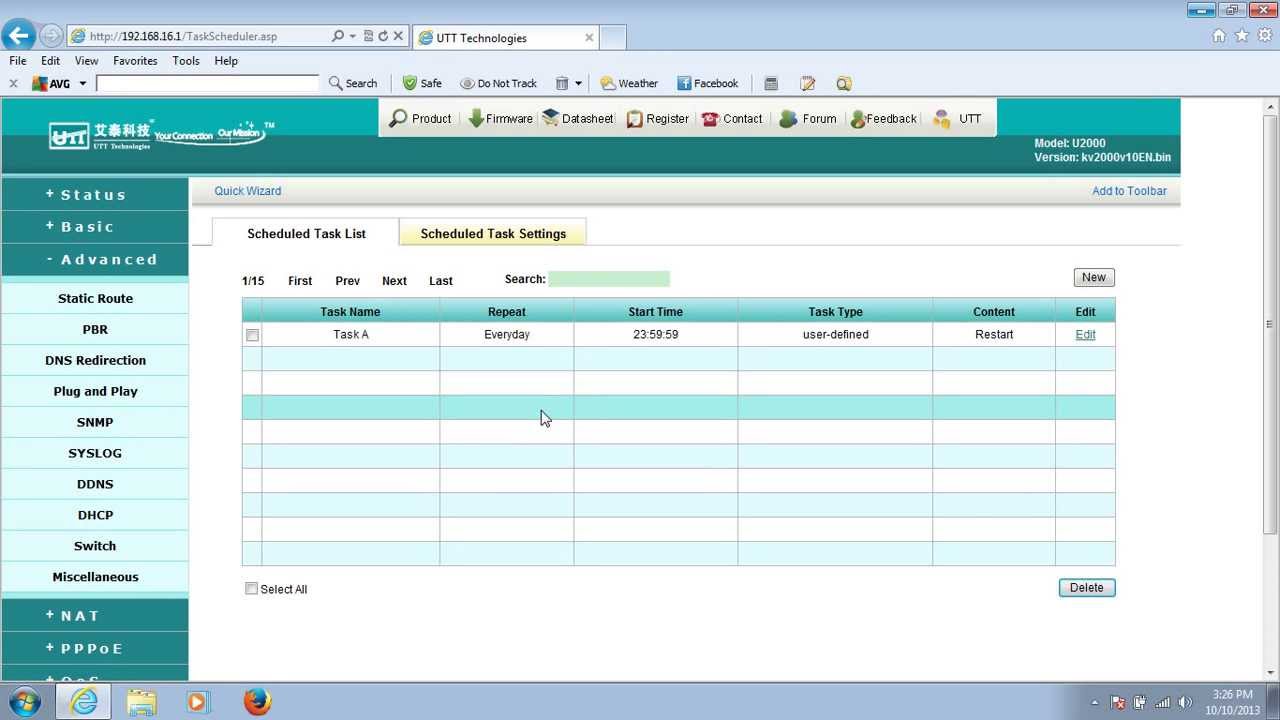Expand the PPPoE menu section
The height and width of the screenshot is (720, 1280).
(95, 648)
